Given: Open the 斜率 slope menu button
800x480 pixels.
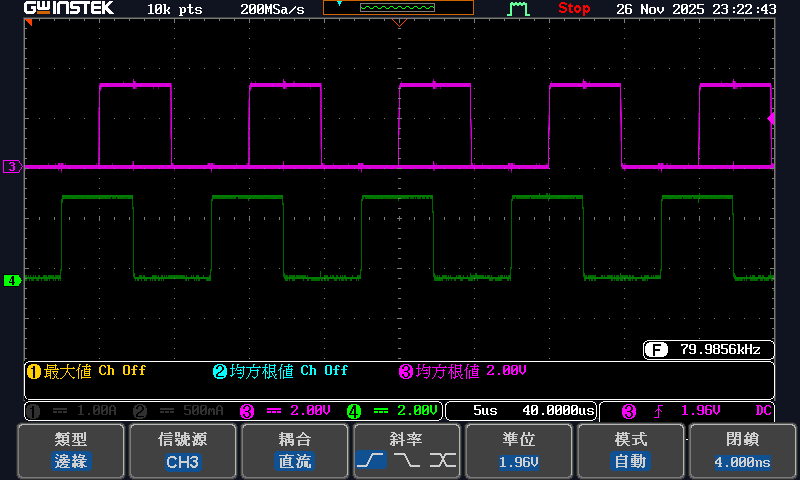Looking at the screenshot, I should click(406, 451).
